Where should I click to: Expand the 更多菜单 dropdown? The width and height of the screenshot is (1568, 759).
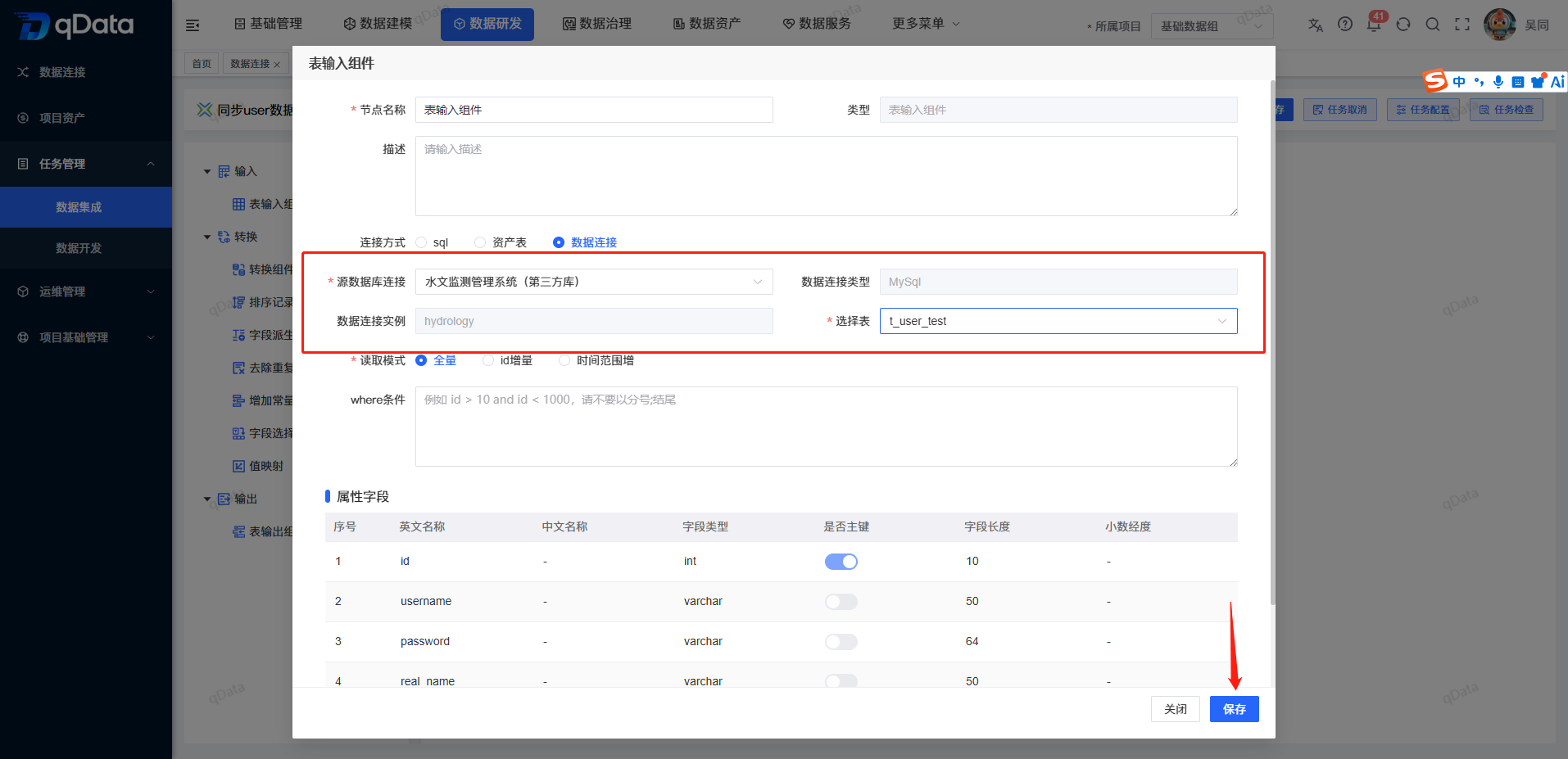(x=926, y=24)
